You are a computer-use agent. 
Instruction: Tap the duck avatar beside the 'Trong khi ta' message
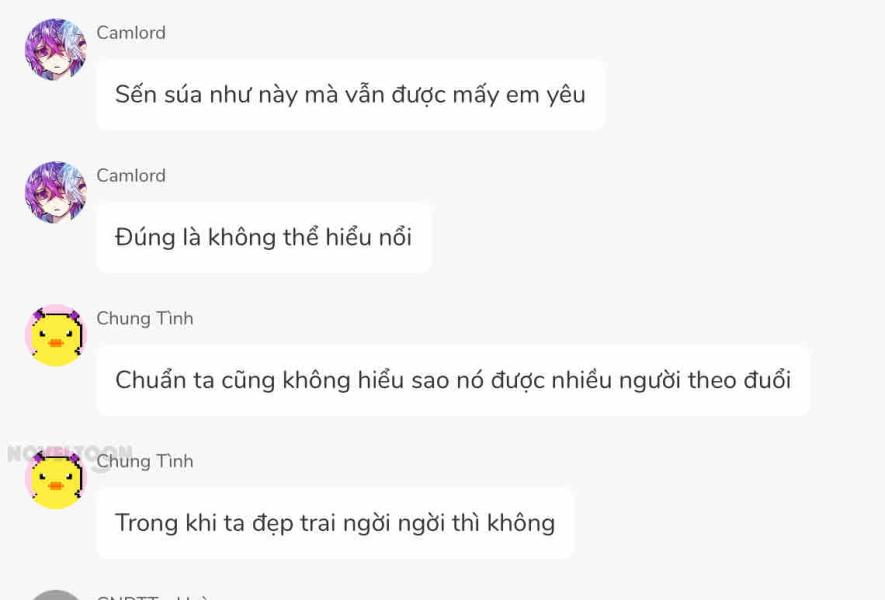coord(56,479)
